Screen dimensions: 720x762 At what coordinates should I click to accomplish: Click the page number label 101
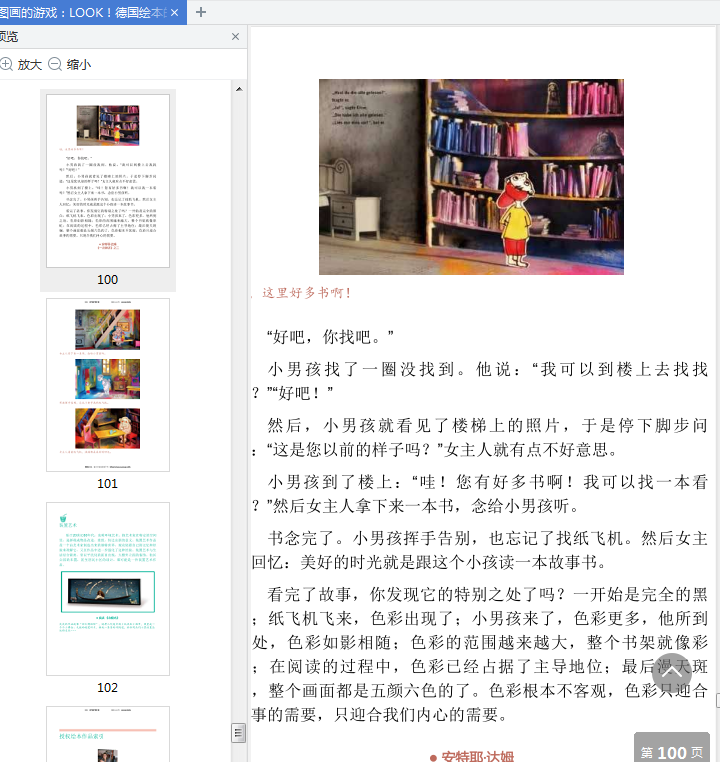[107, 484]
